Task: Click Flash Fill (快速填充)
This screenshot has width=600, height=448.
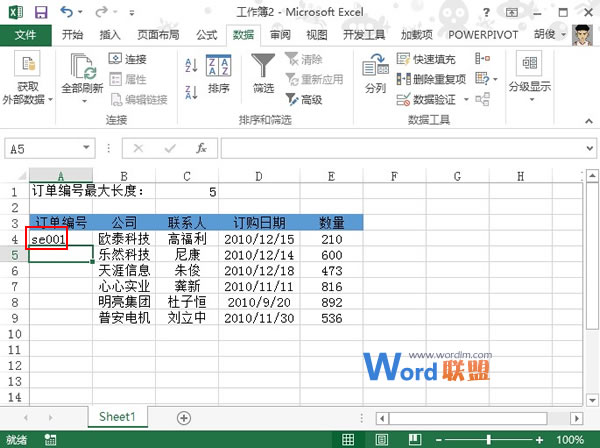Action: click(426, 59)
